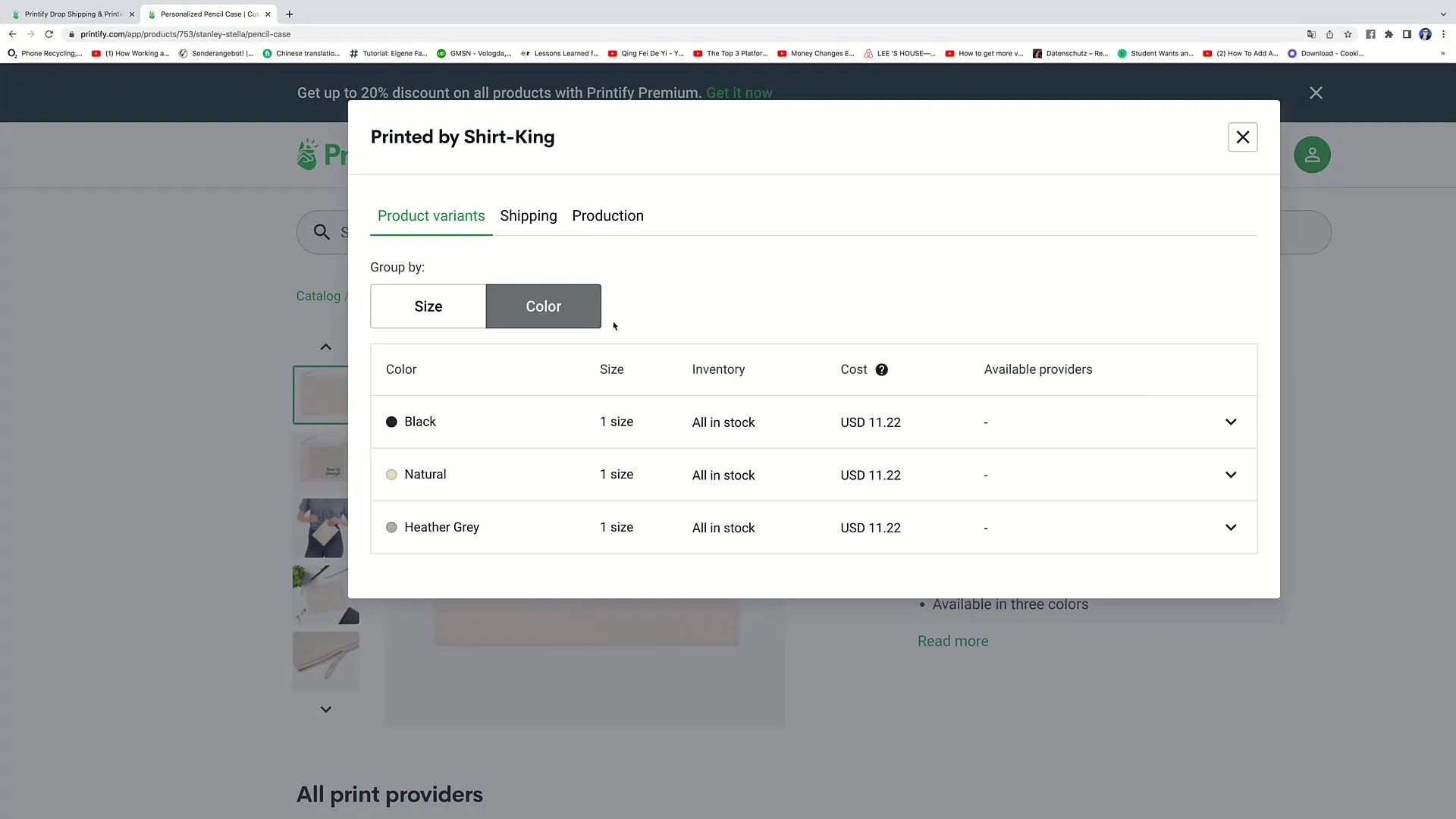Click the Inventory column header
Screen dimensions: 1456x819
718,370
